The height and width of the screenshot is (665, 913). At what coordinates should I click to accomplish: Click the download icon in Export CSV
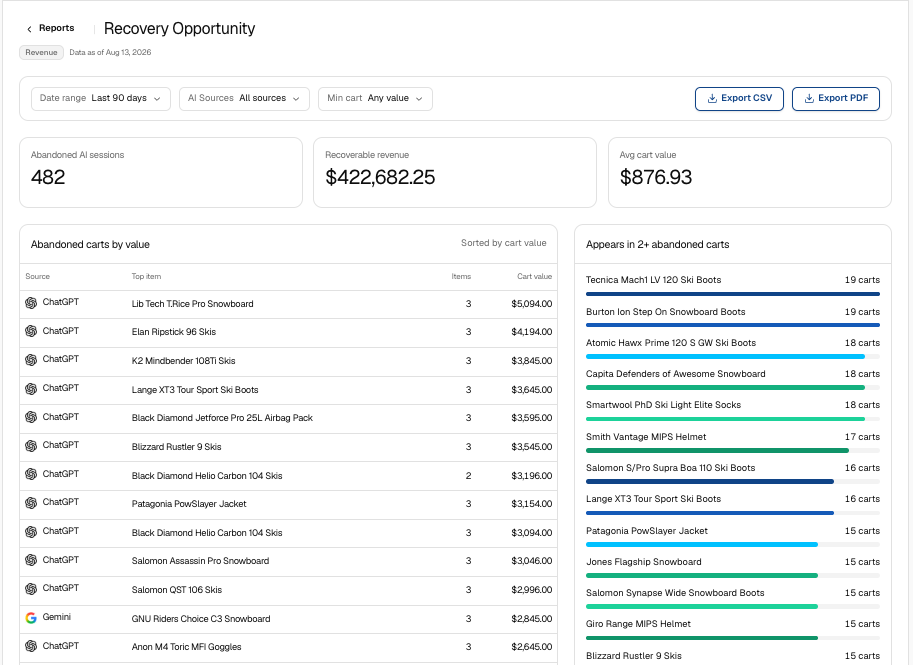click(x=712, y=98)
